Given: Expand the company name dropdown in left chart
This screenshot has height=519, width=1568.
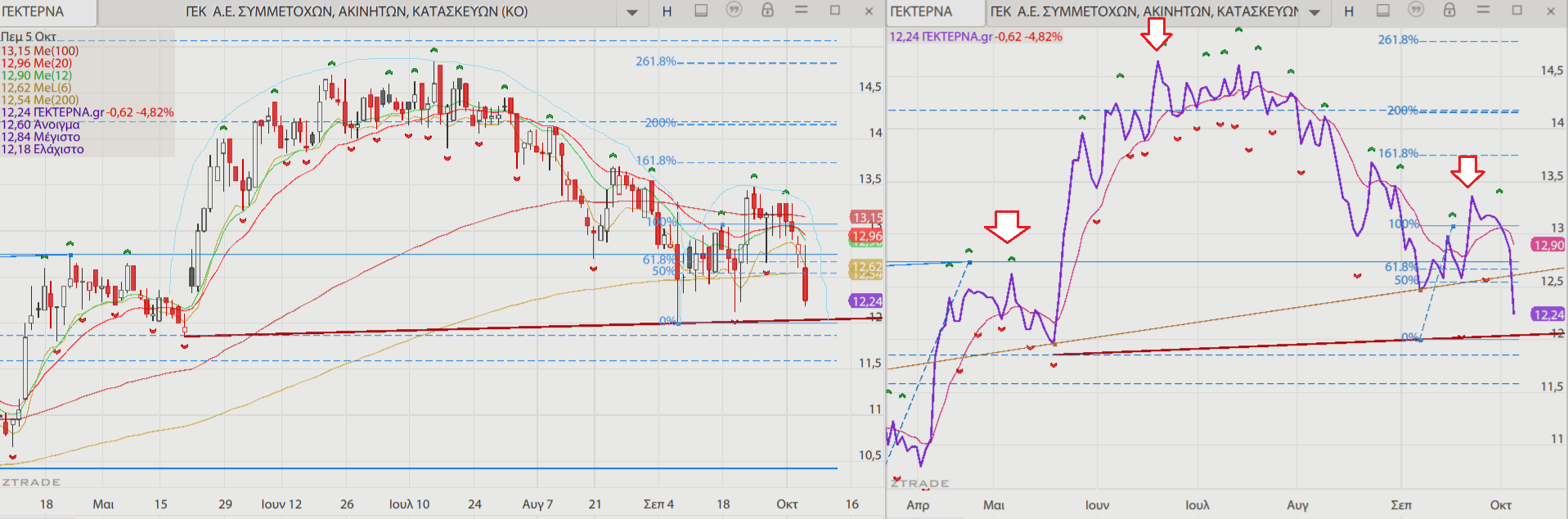Looking at the screenshot, I should tap(632, 12).
